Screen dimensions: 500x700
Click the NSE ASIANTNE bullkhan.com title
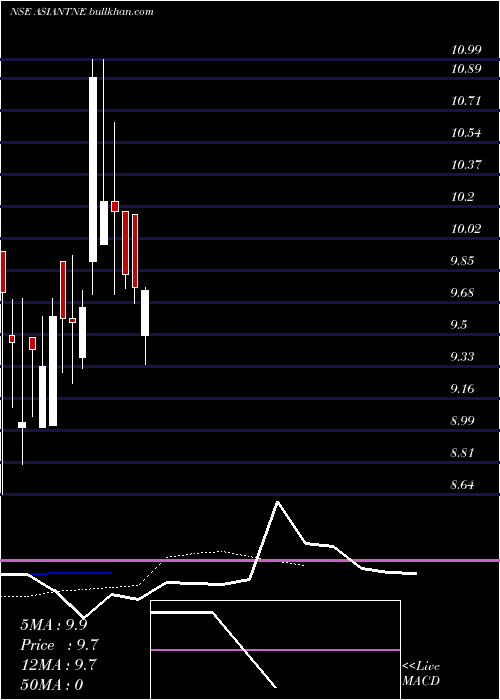click(82, 12)
